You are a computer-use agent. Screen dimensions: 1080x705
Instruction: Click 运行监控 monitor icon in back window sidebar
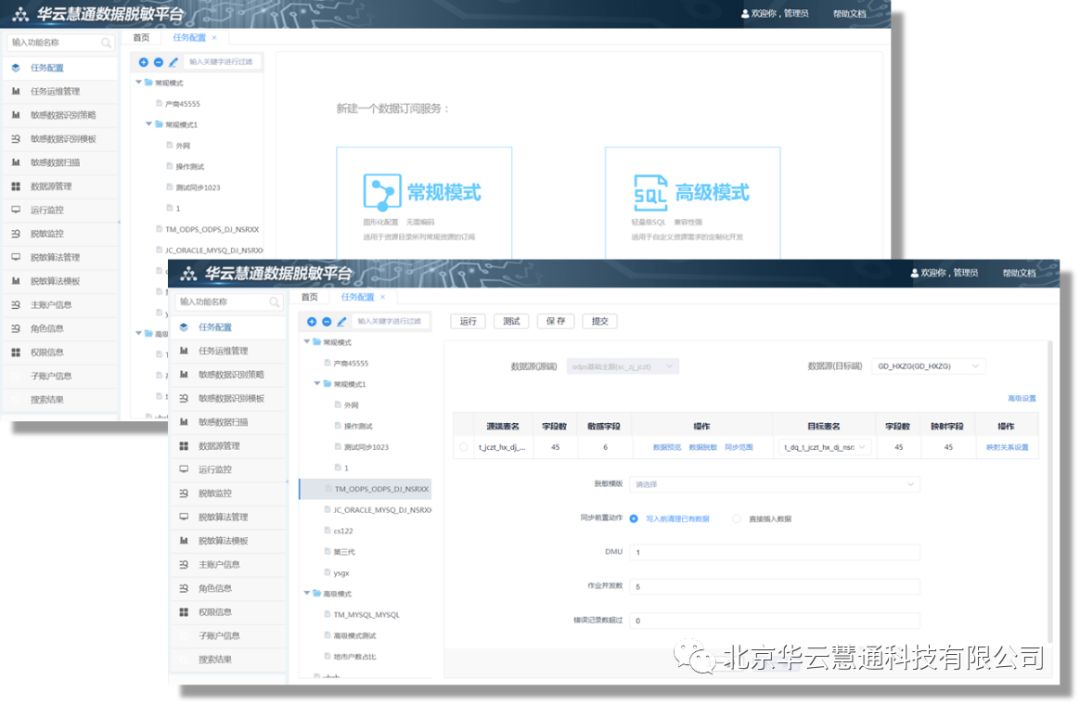pyautogui.click(x=16, y=210)
